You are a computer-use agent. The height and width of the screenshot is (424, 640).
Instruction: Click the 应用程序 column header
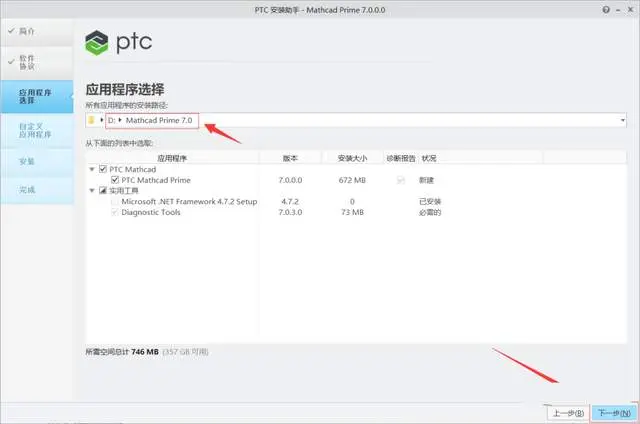click(x=172, y=158)
